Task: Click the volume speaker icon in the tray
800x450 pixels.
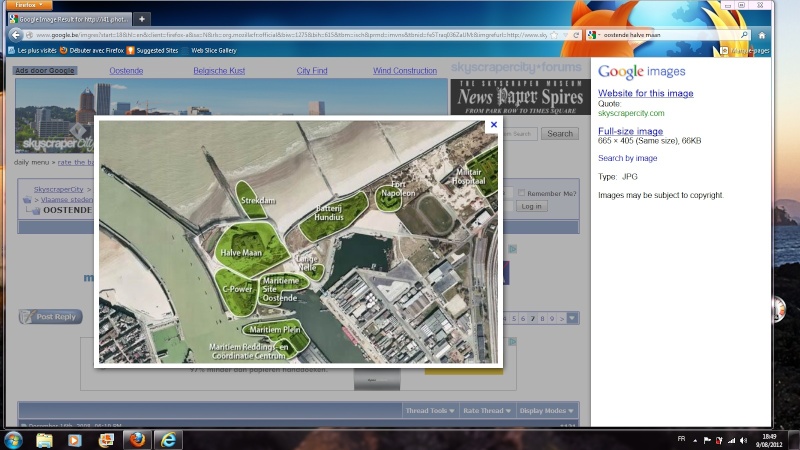Action: coord(743,440)
